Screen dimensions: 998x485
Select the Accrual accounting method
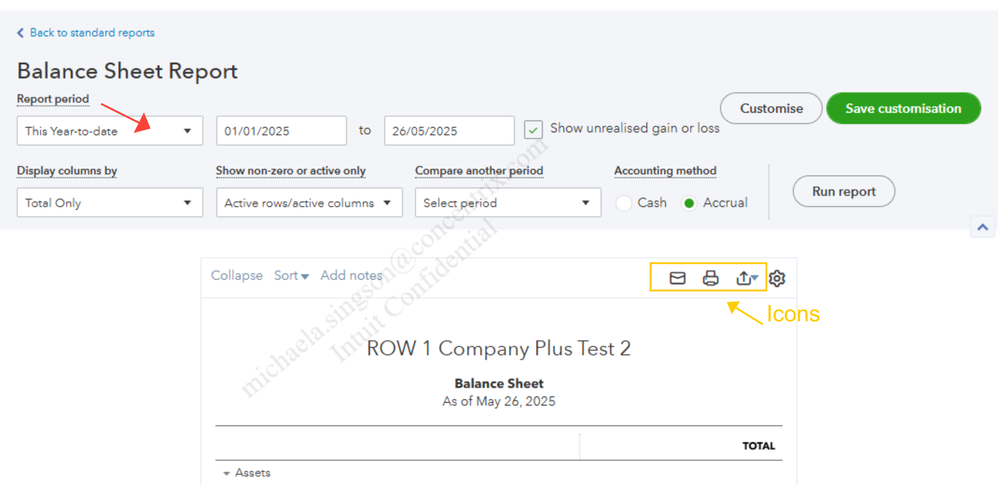(689, 203)
